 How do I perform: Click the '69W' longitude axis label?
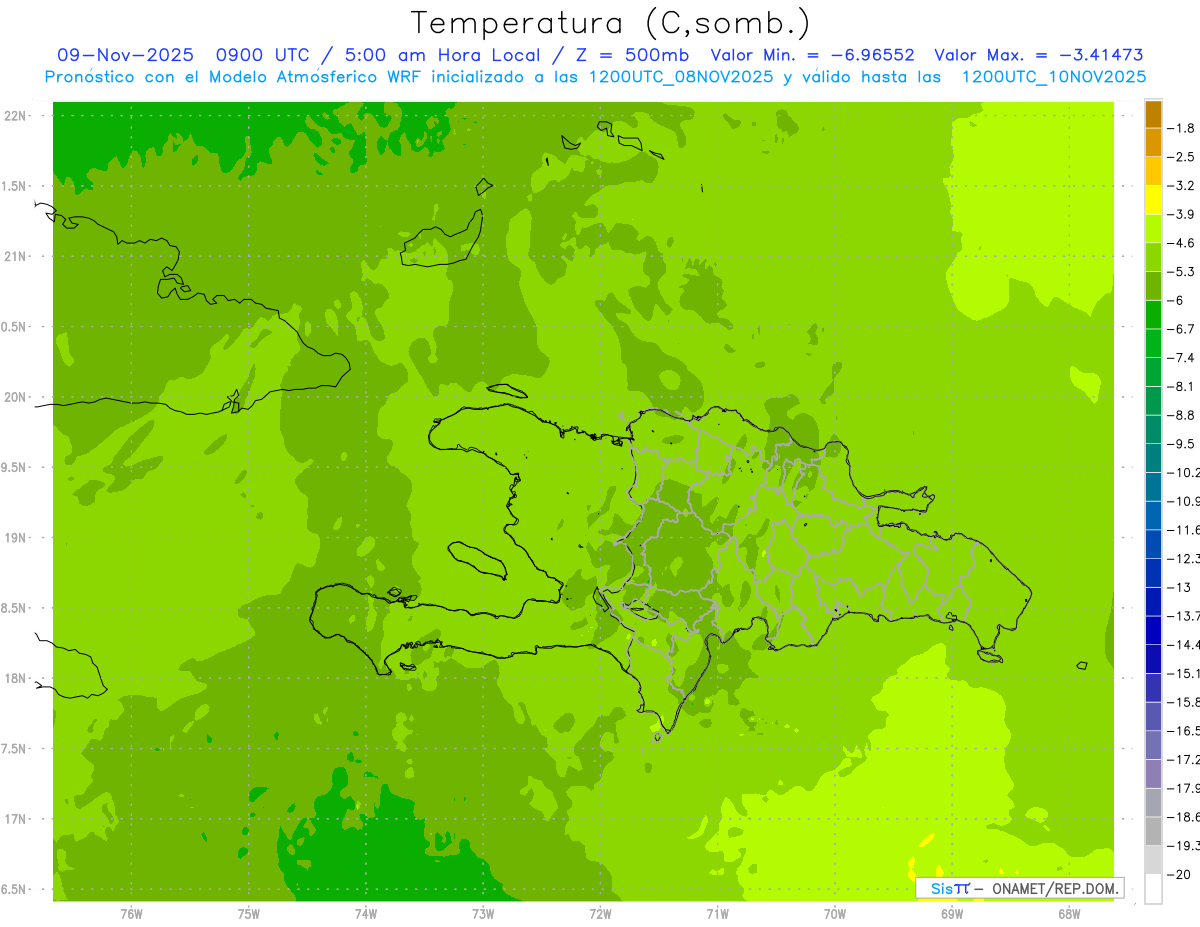pos(952,914)
